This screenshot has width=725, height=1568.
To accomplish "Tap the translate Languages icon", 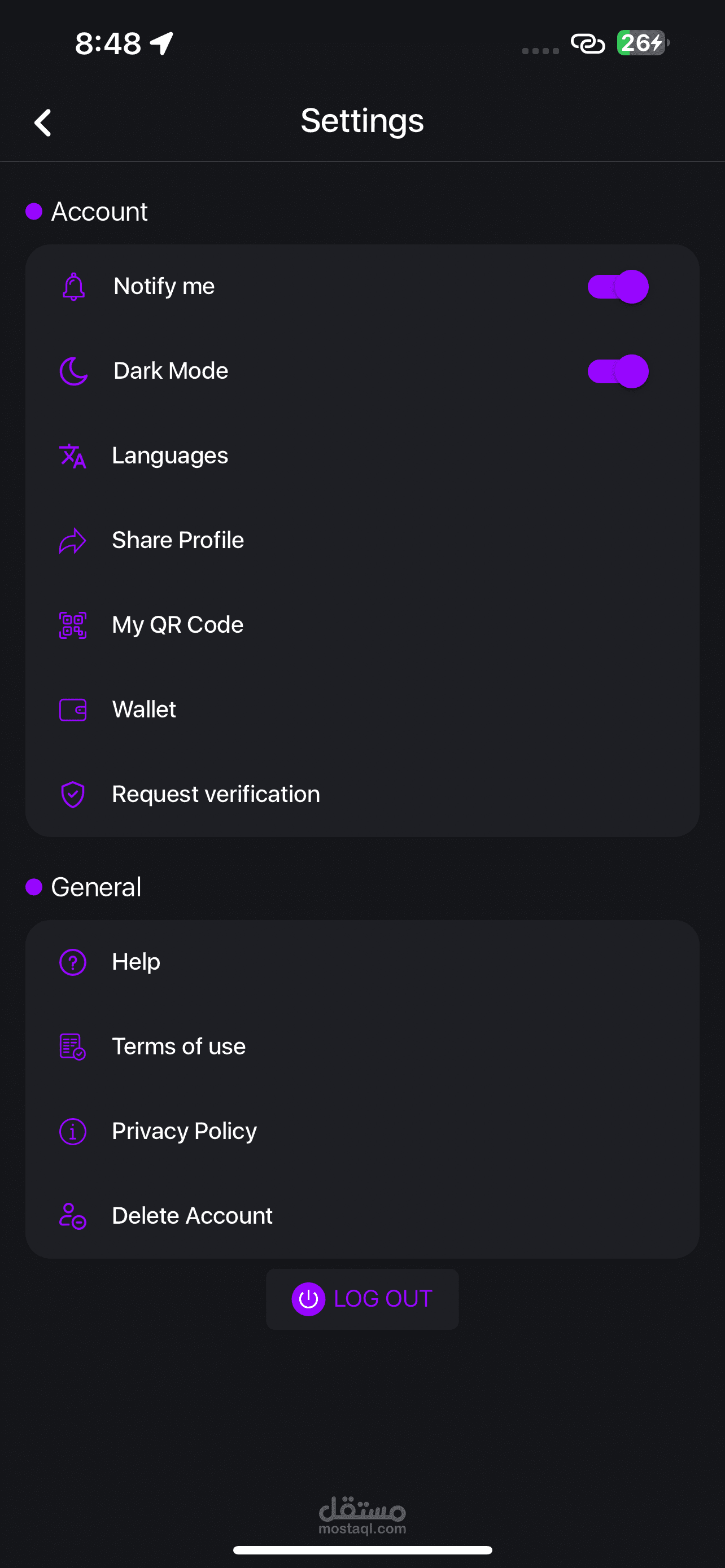I will point(73,456).
